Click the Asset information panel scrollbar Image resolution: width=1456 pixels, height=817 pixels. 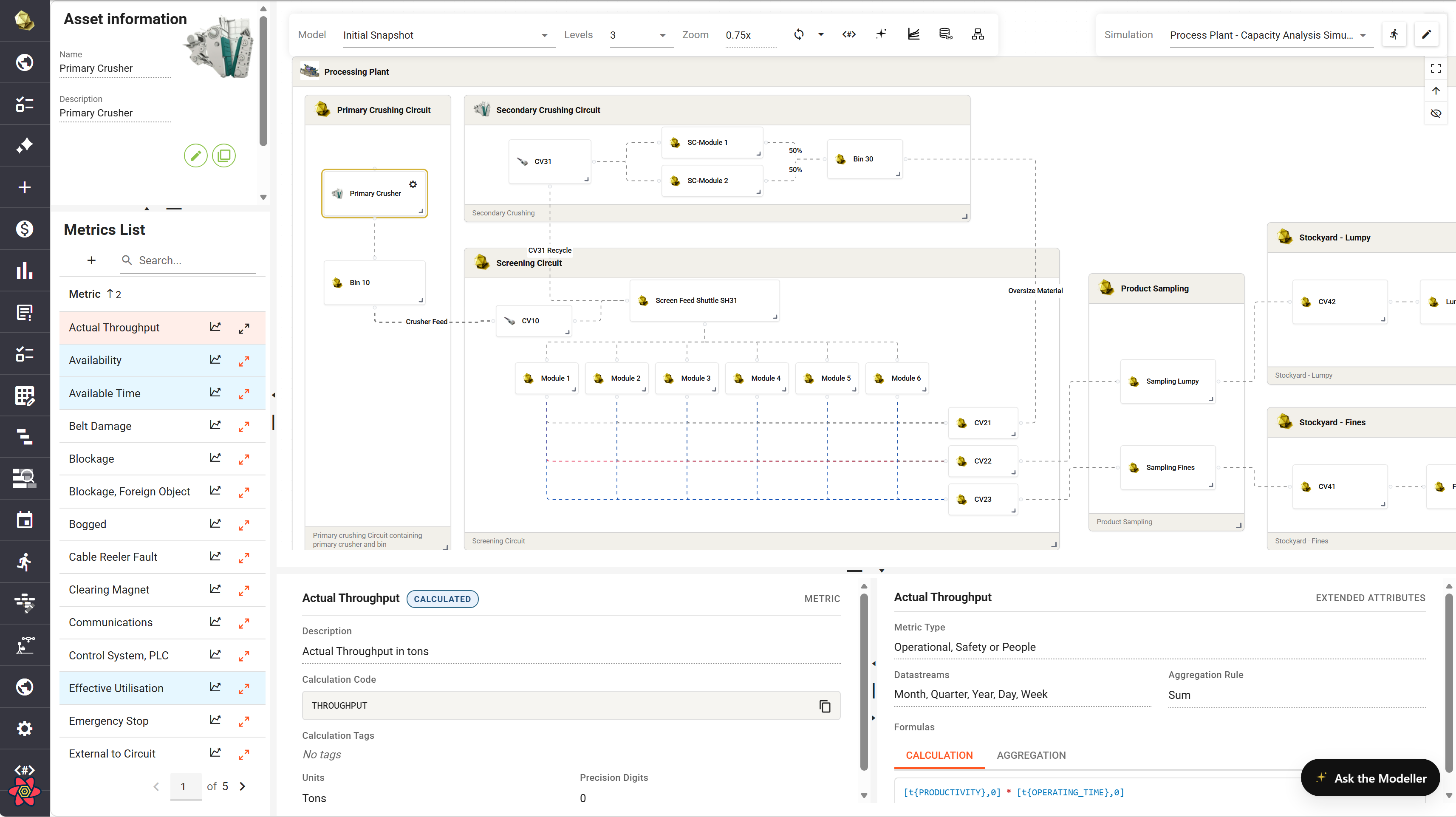tap(263, 81)
